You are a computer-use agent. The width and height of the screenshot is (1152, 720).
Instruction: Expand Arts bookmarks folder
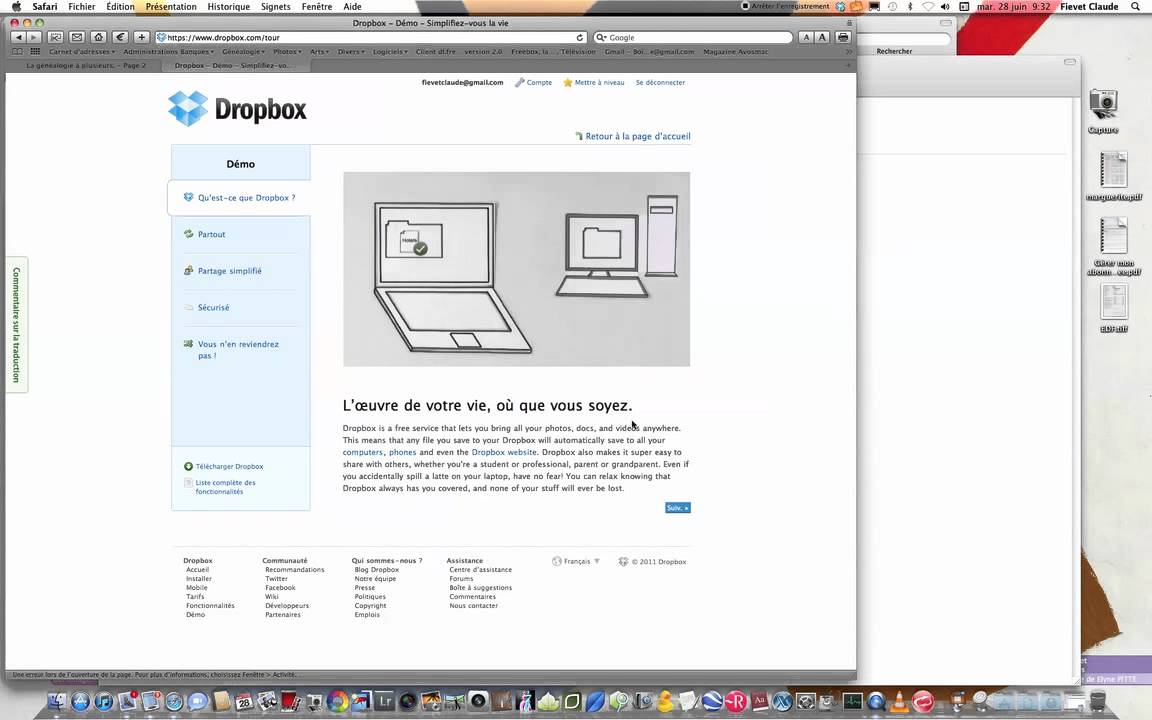(x=320, y=51)
